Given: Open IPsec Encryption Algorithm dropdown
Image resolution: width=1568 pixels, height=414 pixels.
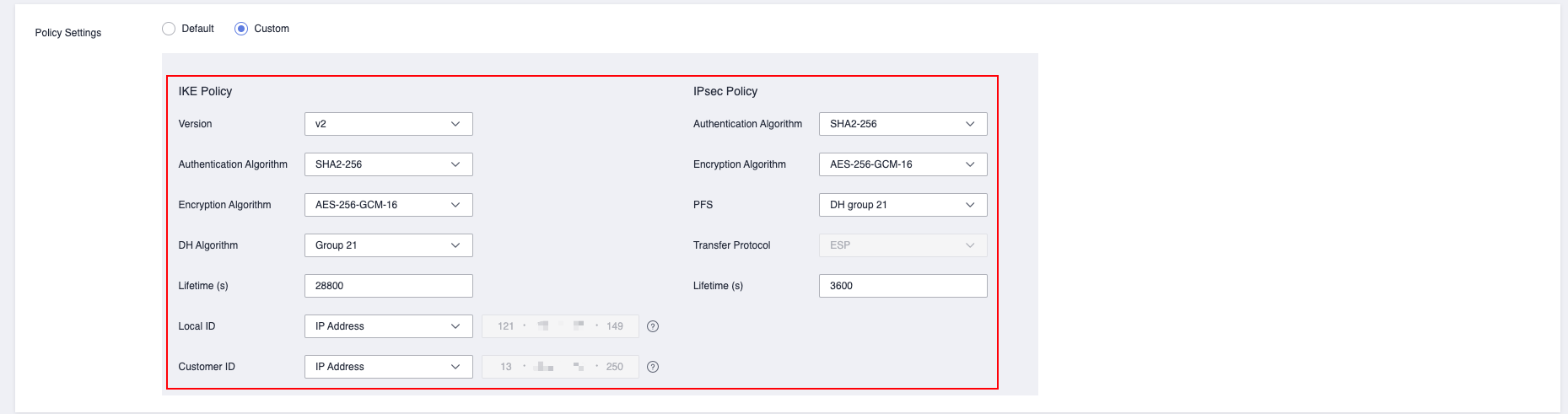Looking at the screenshot, I should point(903,164).
